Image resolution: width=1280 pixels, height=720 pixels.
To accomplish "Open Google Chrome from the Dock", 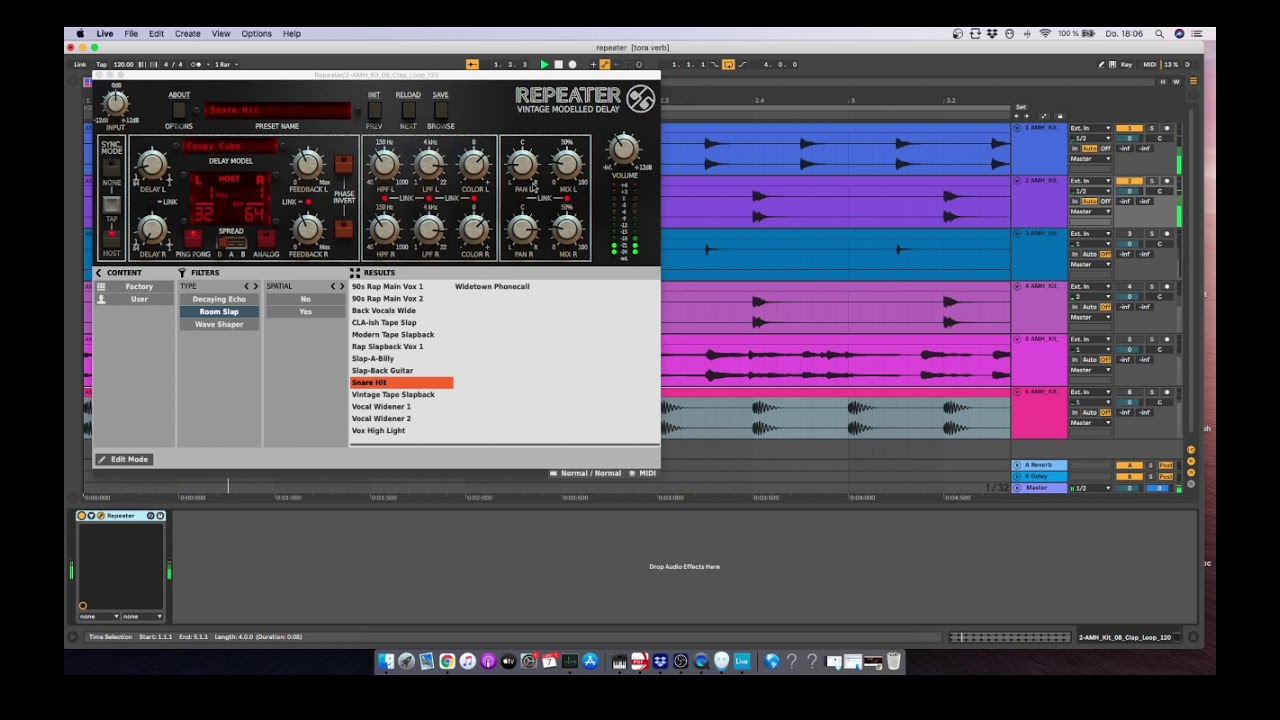I will (x=447, y=661).
